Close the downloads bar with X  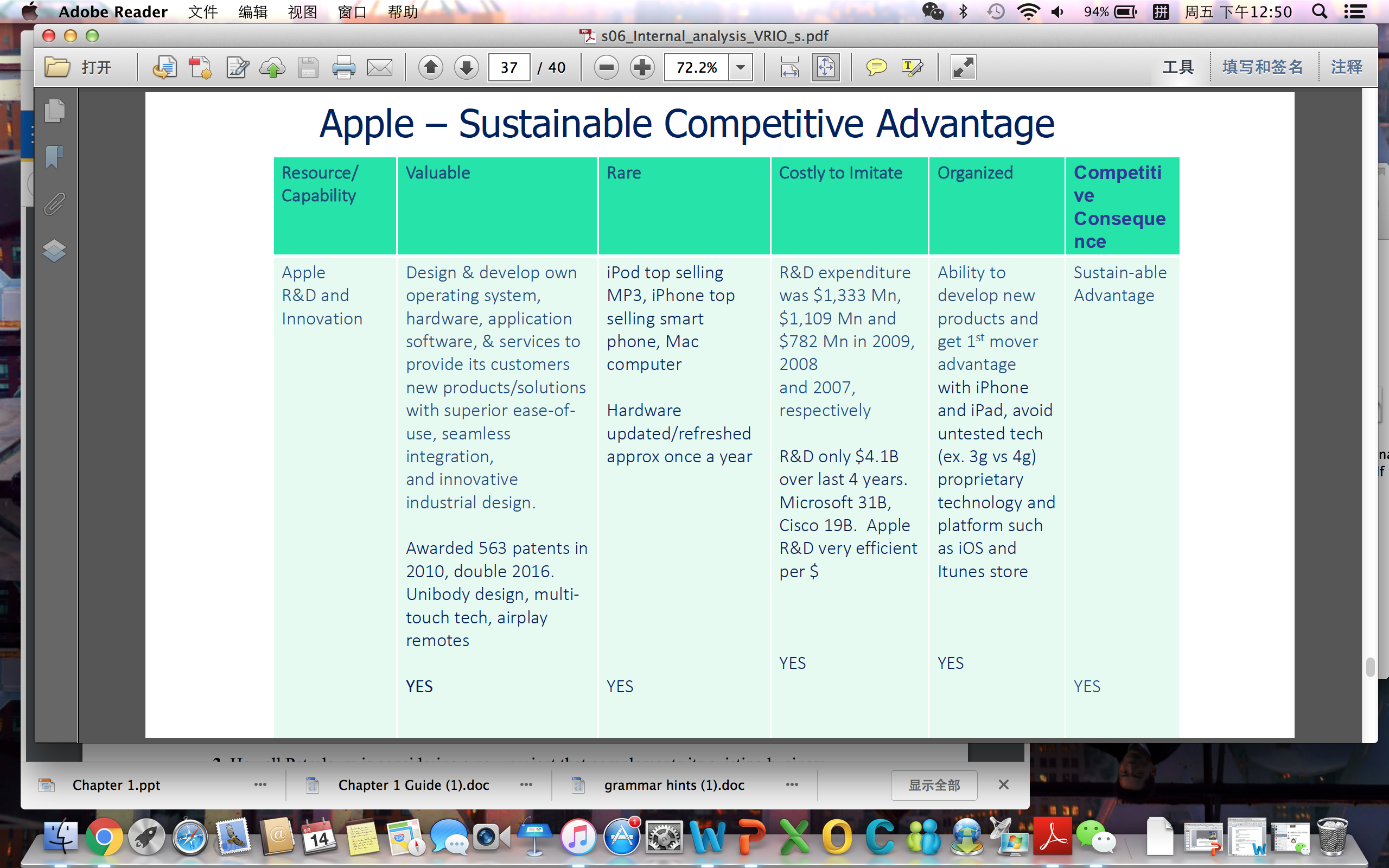click(1003, 785)
